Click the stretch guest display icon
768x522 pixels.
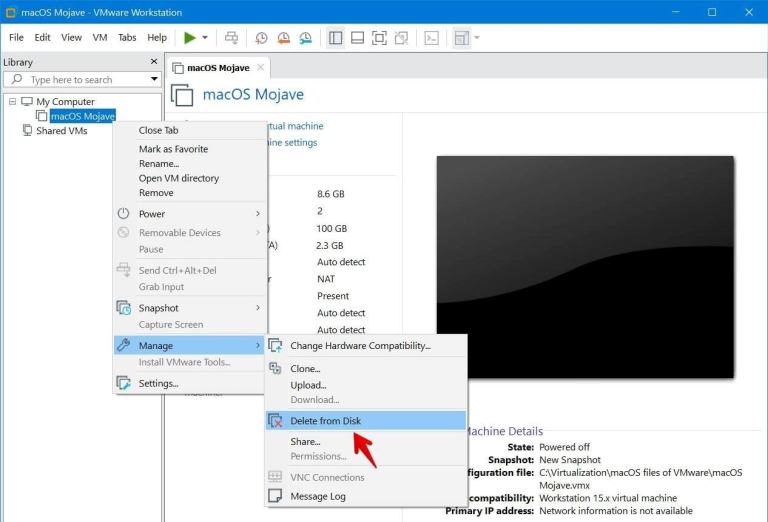(461, 38)
